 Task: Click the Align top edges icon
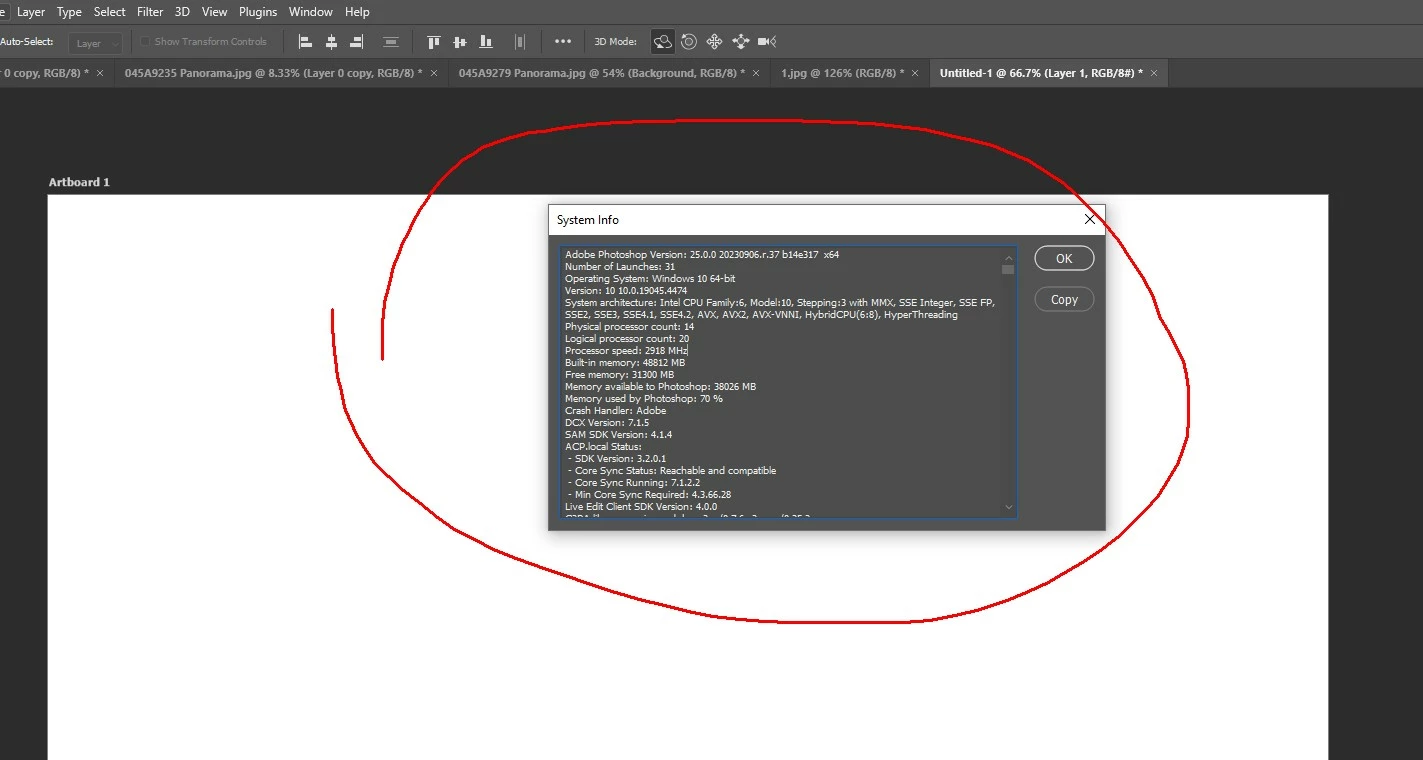point(433,42)
